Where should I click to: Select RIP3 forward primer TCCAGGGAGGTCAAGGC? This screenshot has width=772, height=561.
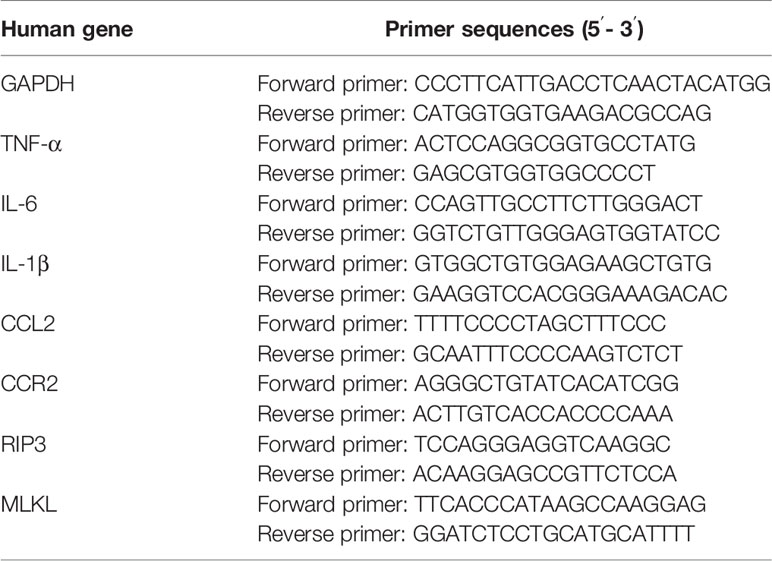pos(542,444)
